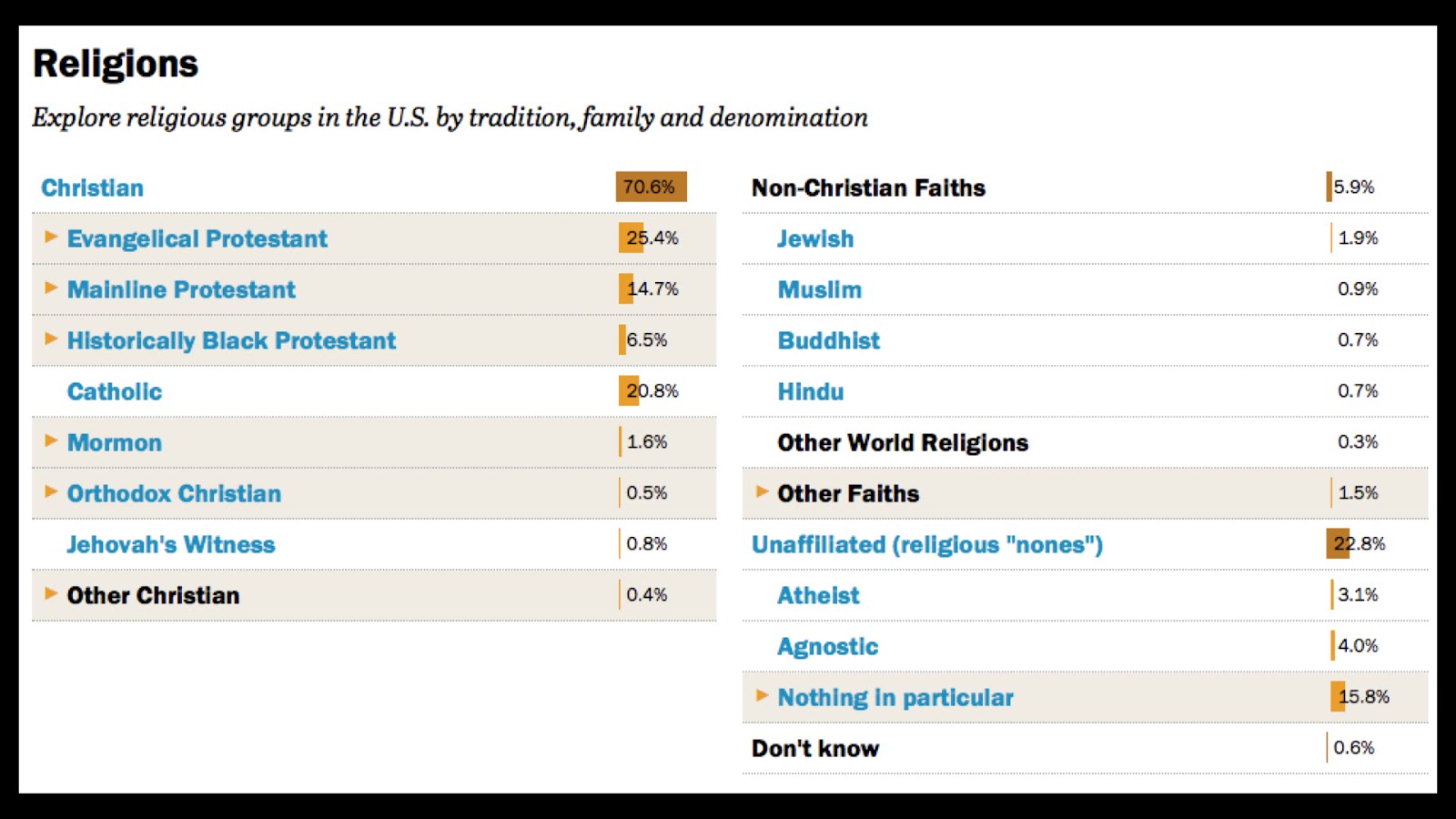Image resolution: width=1456 pixels, height=819 pixels.
Task: Expand the Other Faiths row arrow
Action: [762, 492]
